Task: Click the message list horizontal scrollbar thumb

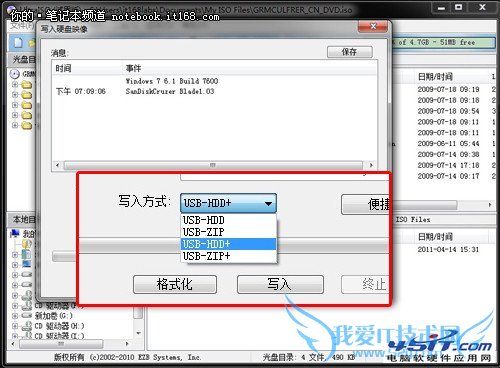Action: click(x=213, y=165)
